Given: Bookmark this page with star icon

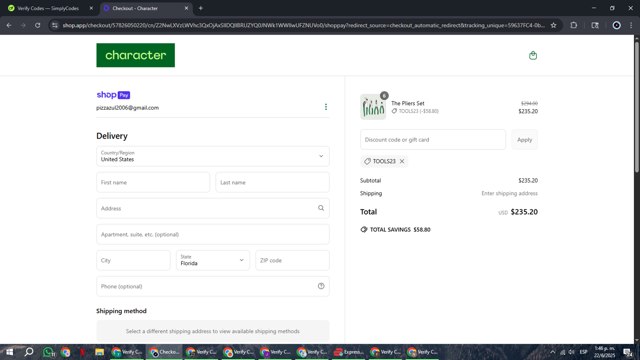Looking at the screenshot, I should click(553, 25).
